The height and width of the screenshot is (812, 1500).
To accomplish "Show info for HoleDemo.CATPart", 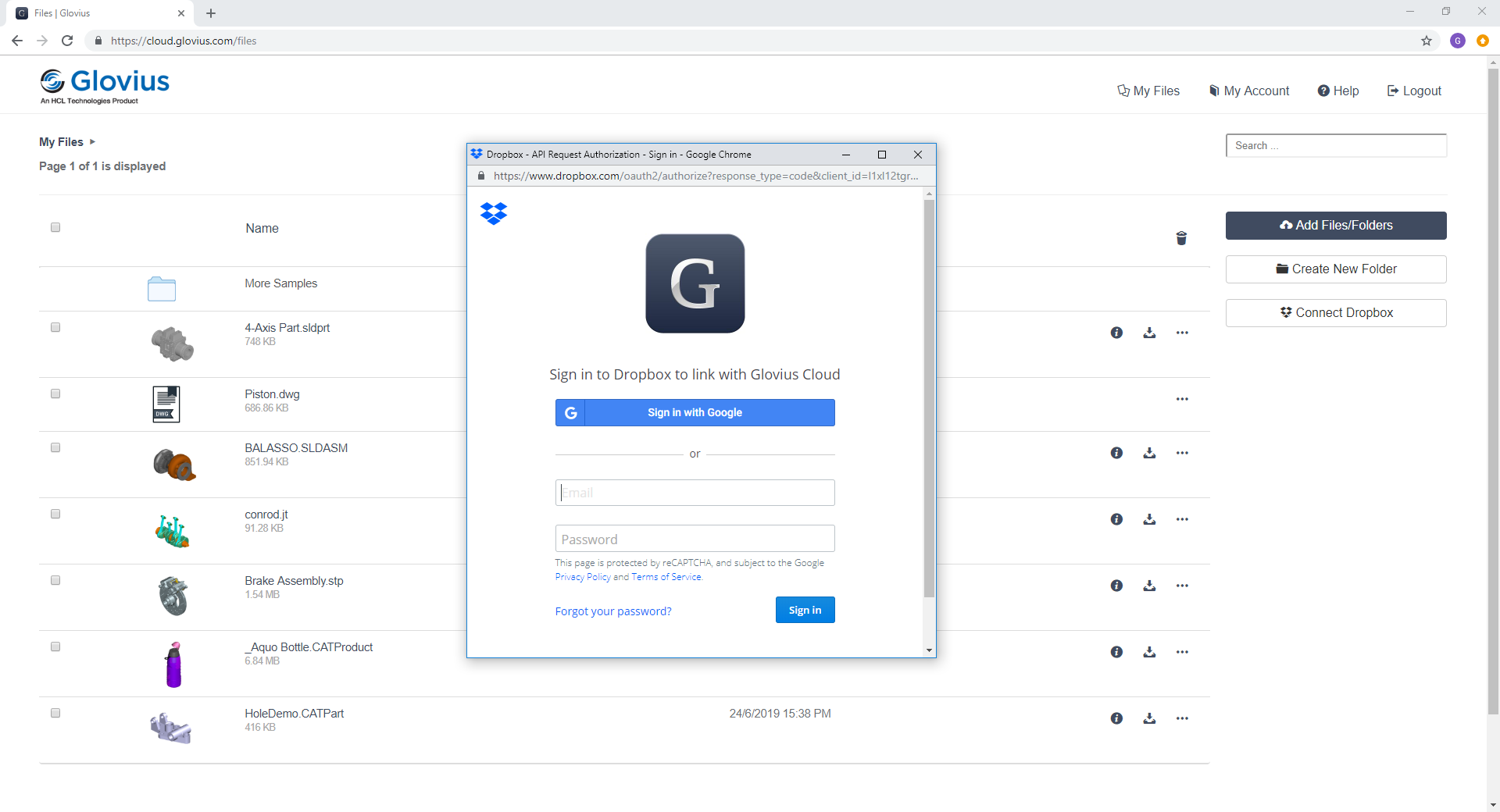I will pos(1116,718).
